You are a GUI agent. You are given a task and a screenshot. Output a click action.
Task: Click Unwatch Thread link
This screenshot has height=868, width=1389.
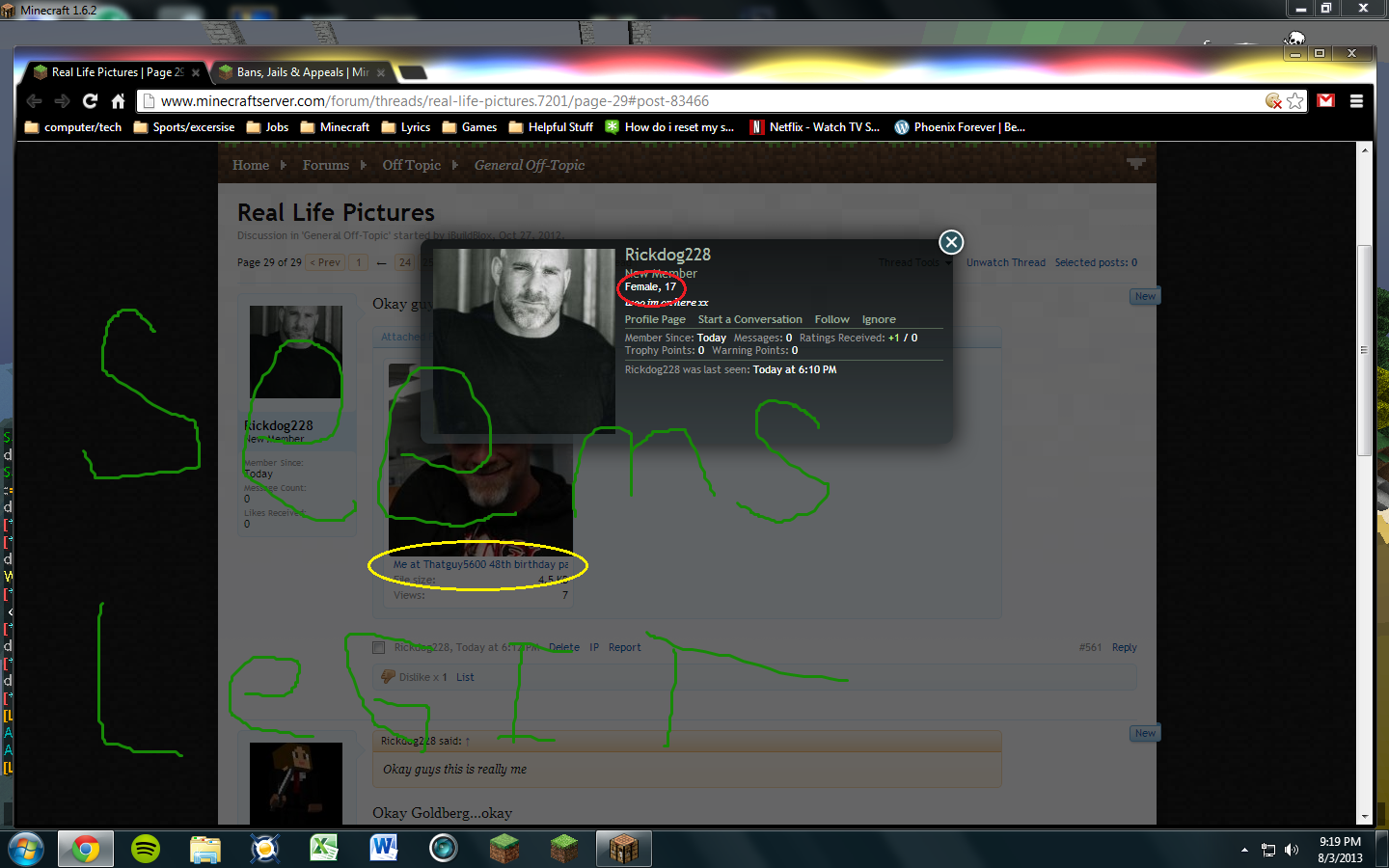tap(1006, 262)
